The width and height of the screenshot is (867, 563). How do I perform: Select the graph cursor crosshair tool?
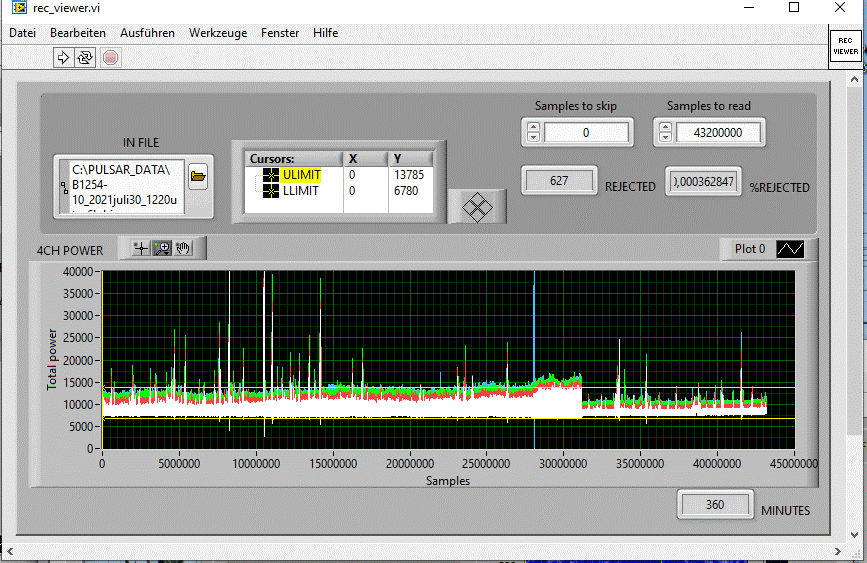pos(141,248)
